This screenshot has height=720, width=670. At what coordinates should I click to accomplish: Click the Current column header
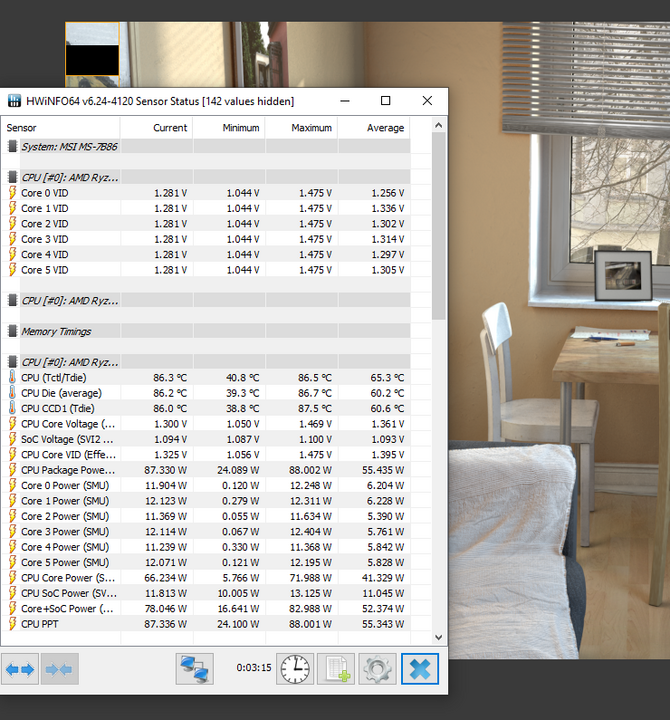click(157, 128)
